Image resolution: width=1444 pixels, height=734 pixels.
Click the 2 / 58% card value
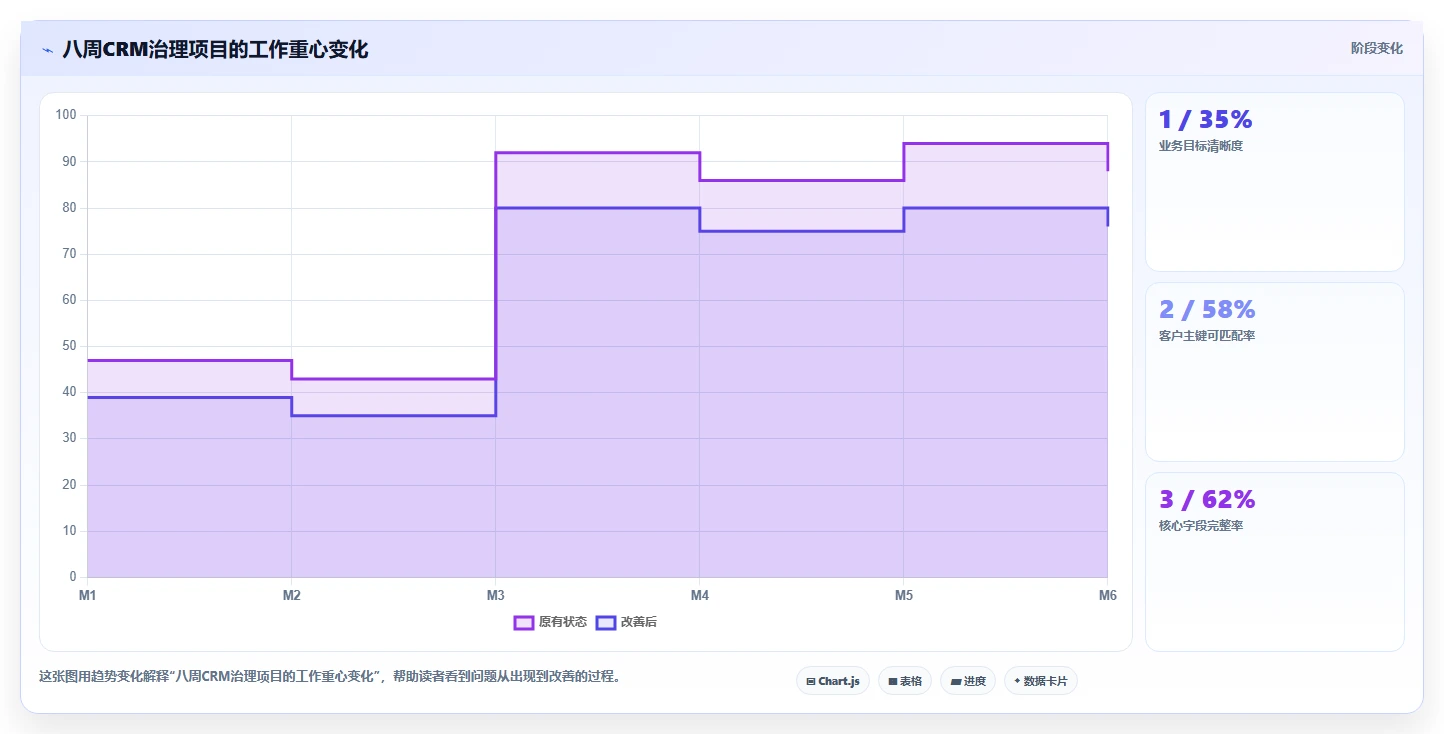pyautogui.click(x=1207, y=309)
